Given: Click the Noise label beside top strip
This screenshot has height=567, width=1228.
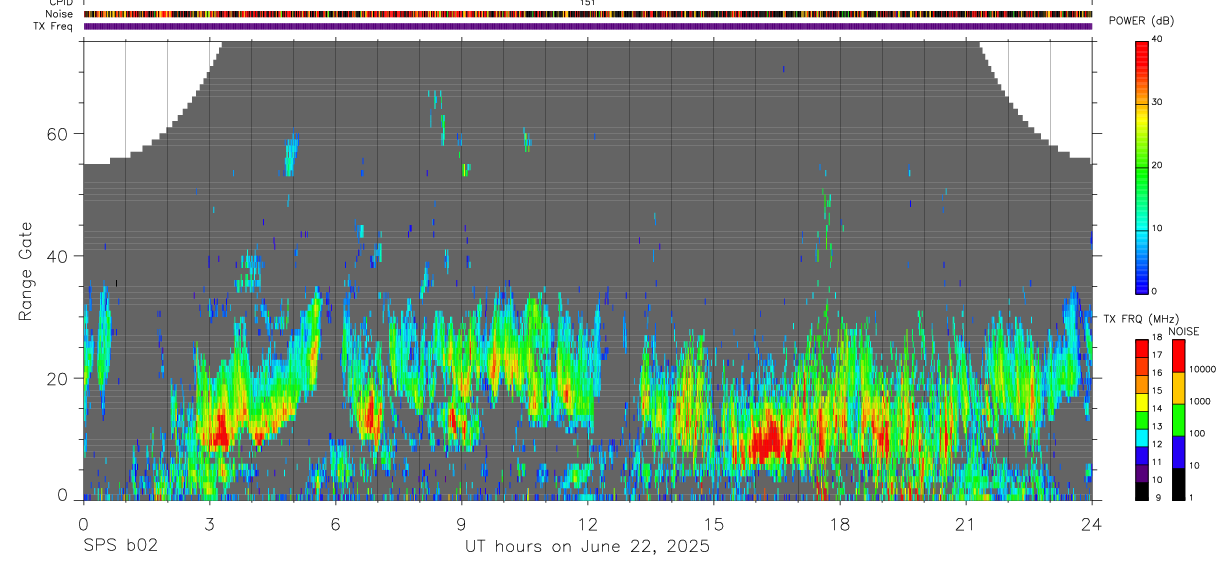Looking at the screenshot, I should (60, 14).
